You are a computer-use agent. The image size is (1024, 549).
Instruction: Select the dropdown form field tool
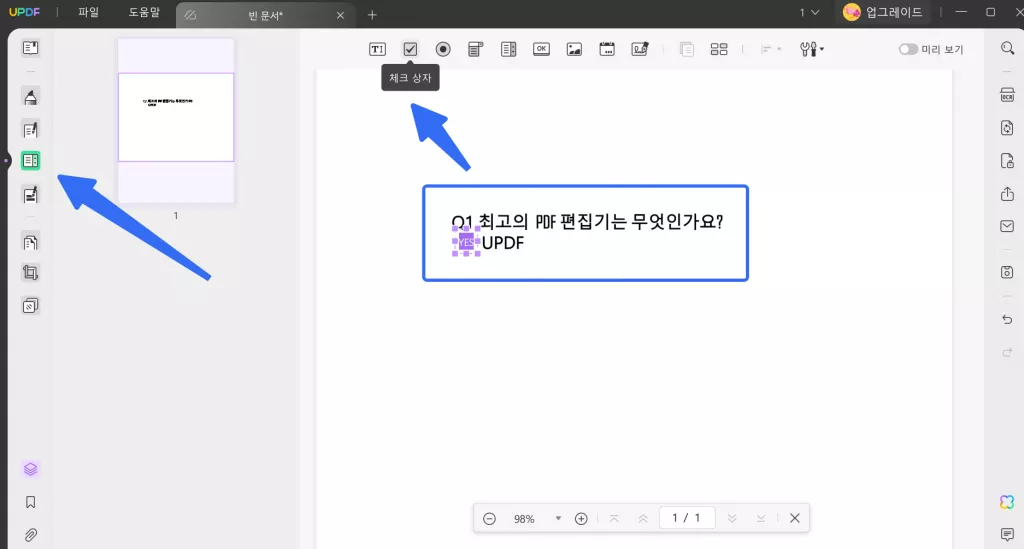[x=475, y=49]
